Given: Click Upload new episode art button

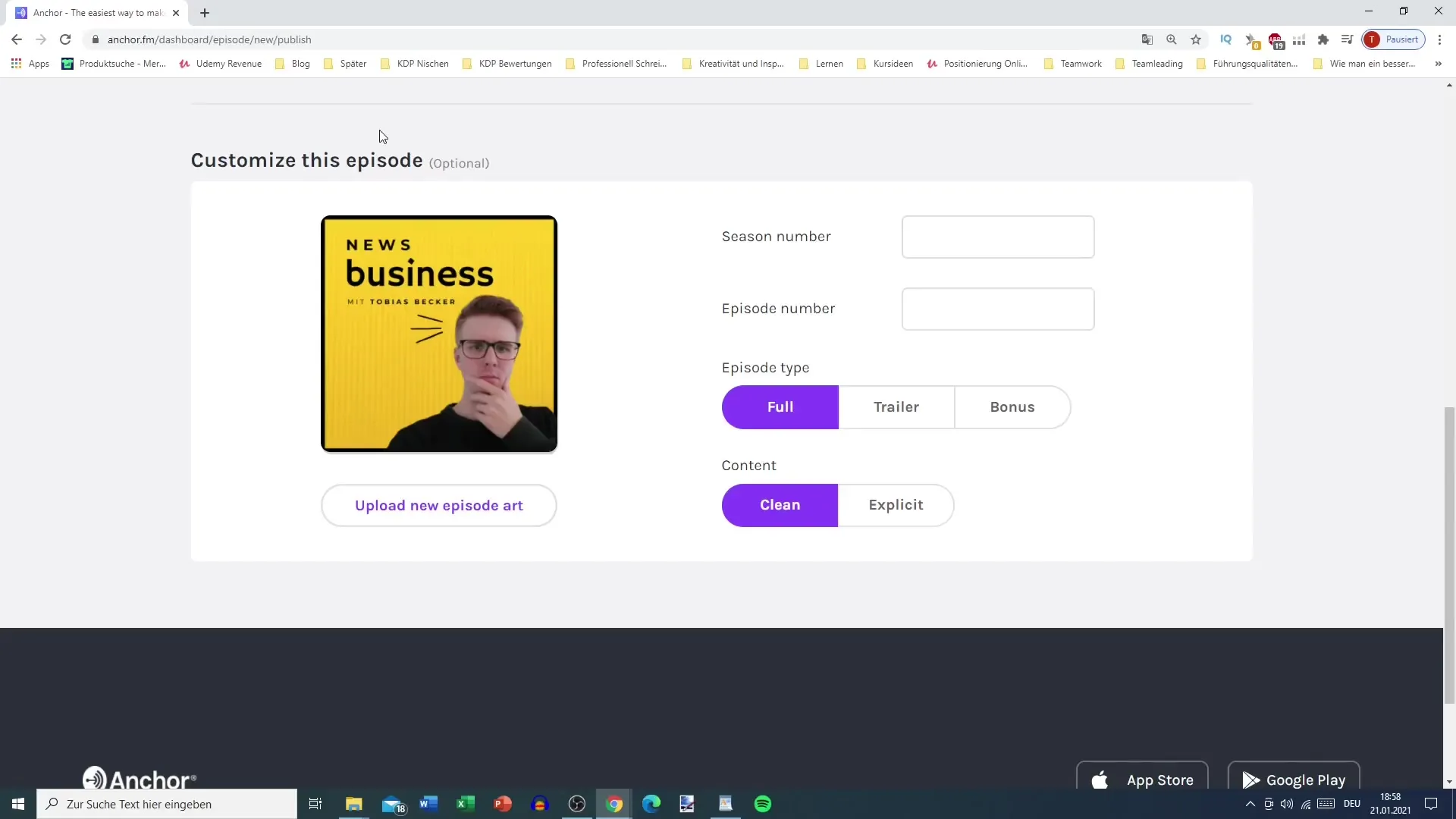Looking at the screenshot, I should click(x=439, y=506).
